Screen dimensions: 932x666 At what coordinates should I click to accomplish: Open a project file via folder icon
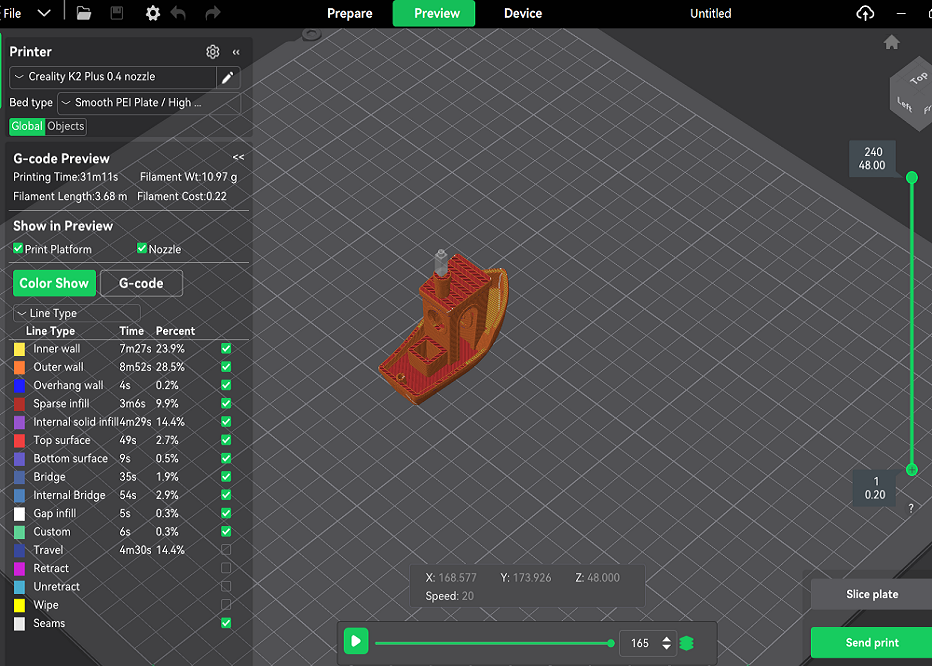pos(83,13)
